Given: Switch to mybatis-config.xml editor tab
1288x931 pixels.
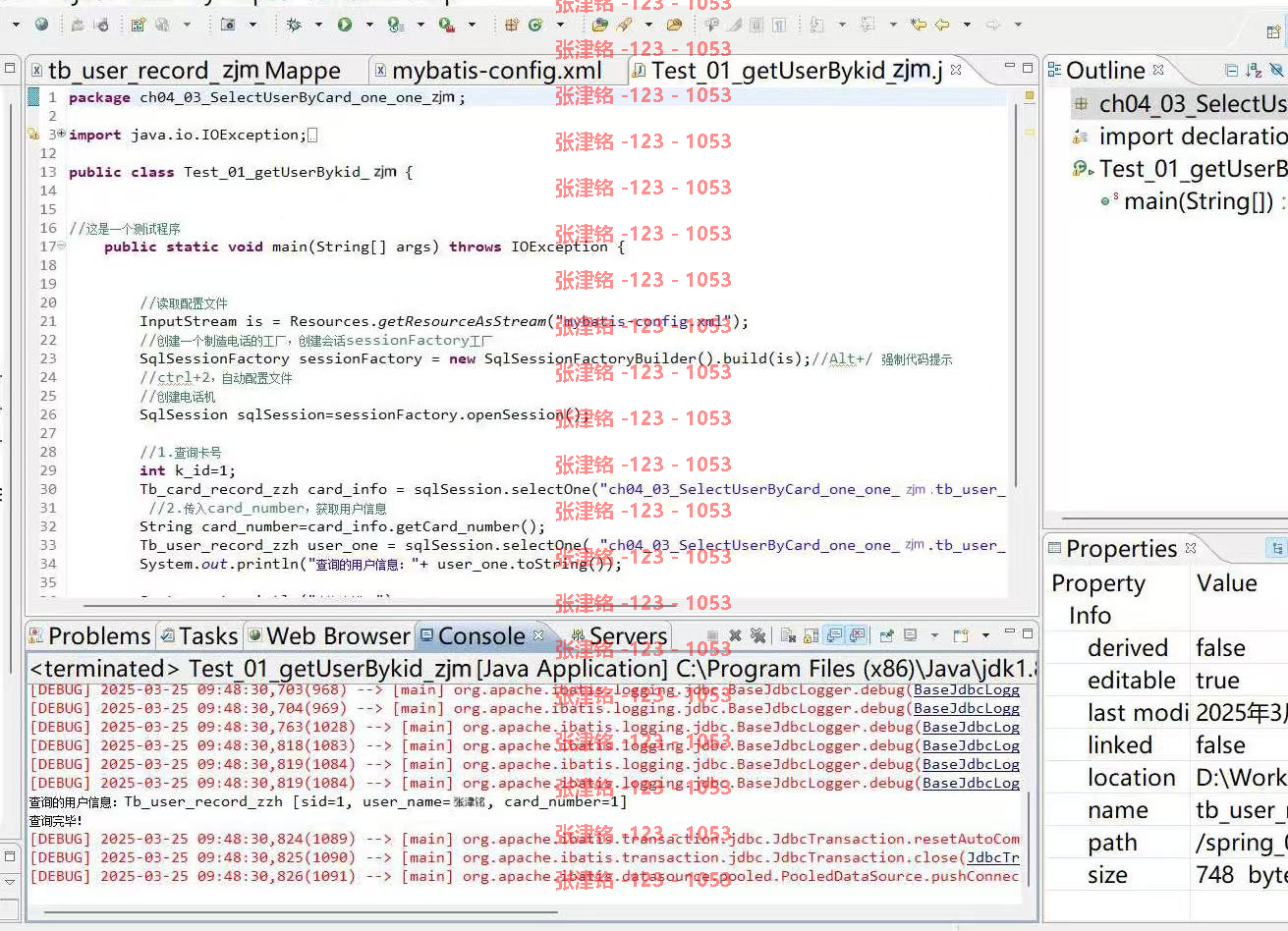Looking at the screenshot, I should pyautogui.click(x=497, y=71).
